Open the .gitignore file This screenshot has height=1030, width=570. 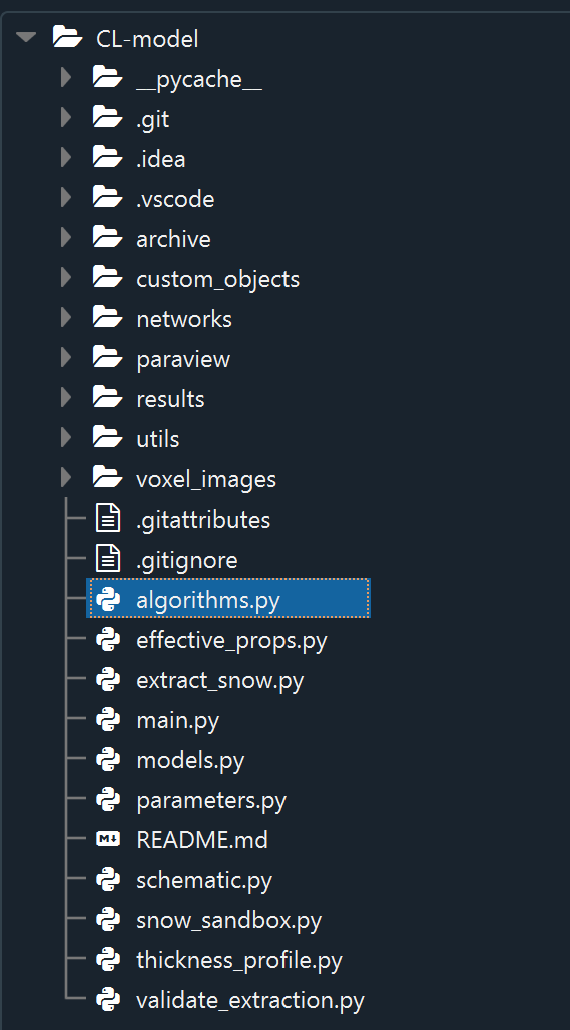pos(186,561)
